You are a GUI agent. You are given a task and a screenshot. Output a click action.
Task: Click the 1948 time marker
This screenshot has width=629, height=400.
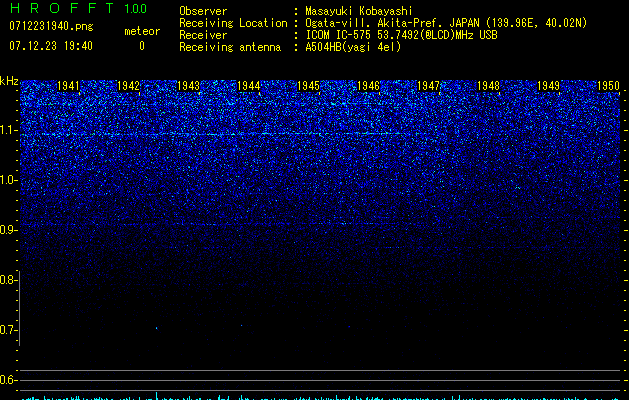pos(488,86)
